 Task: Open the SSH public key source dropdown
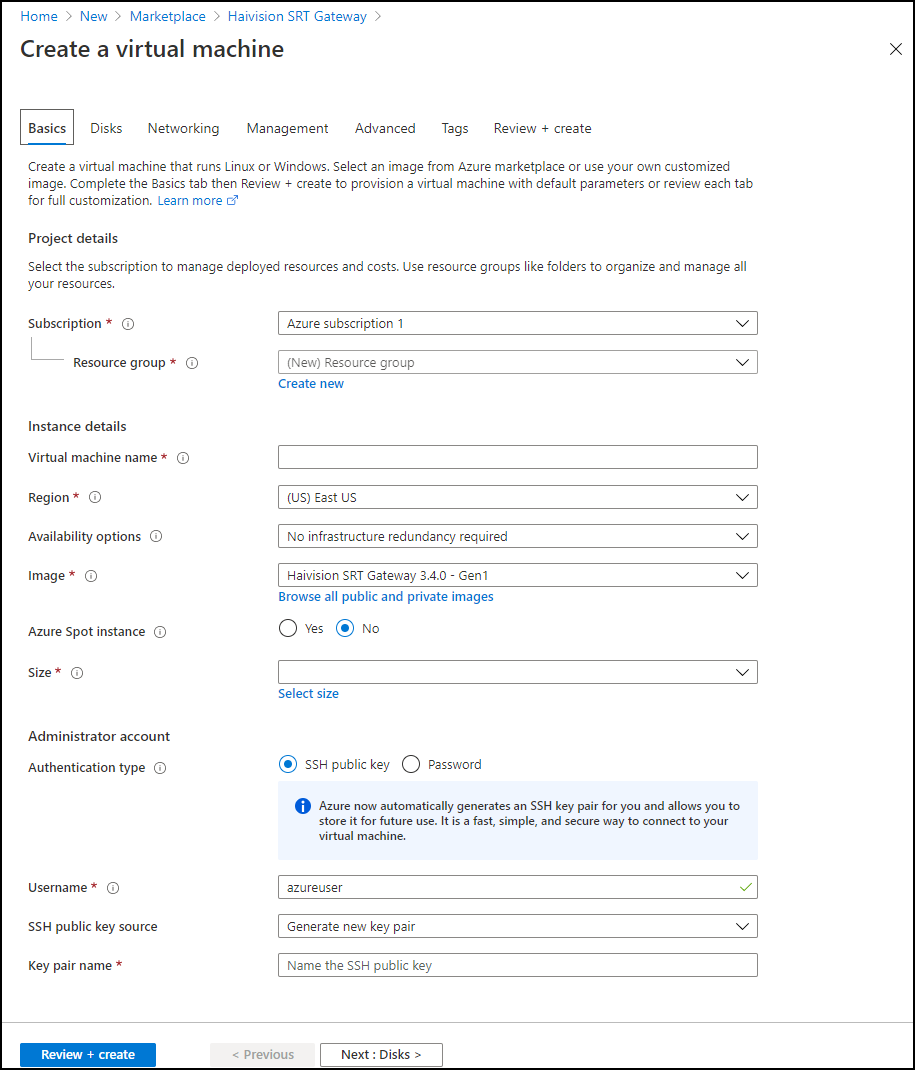click(517, 927)
